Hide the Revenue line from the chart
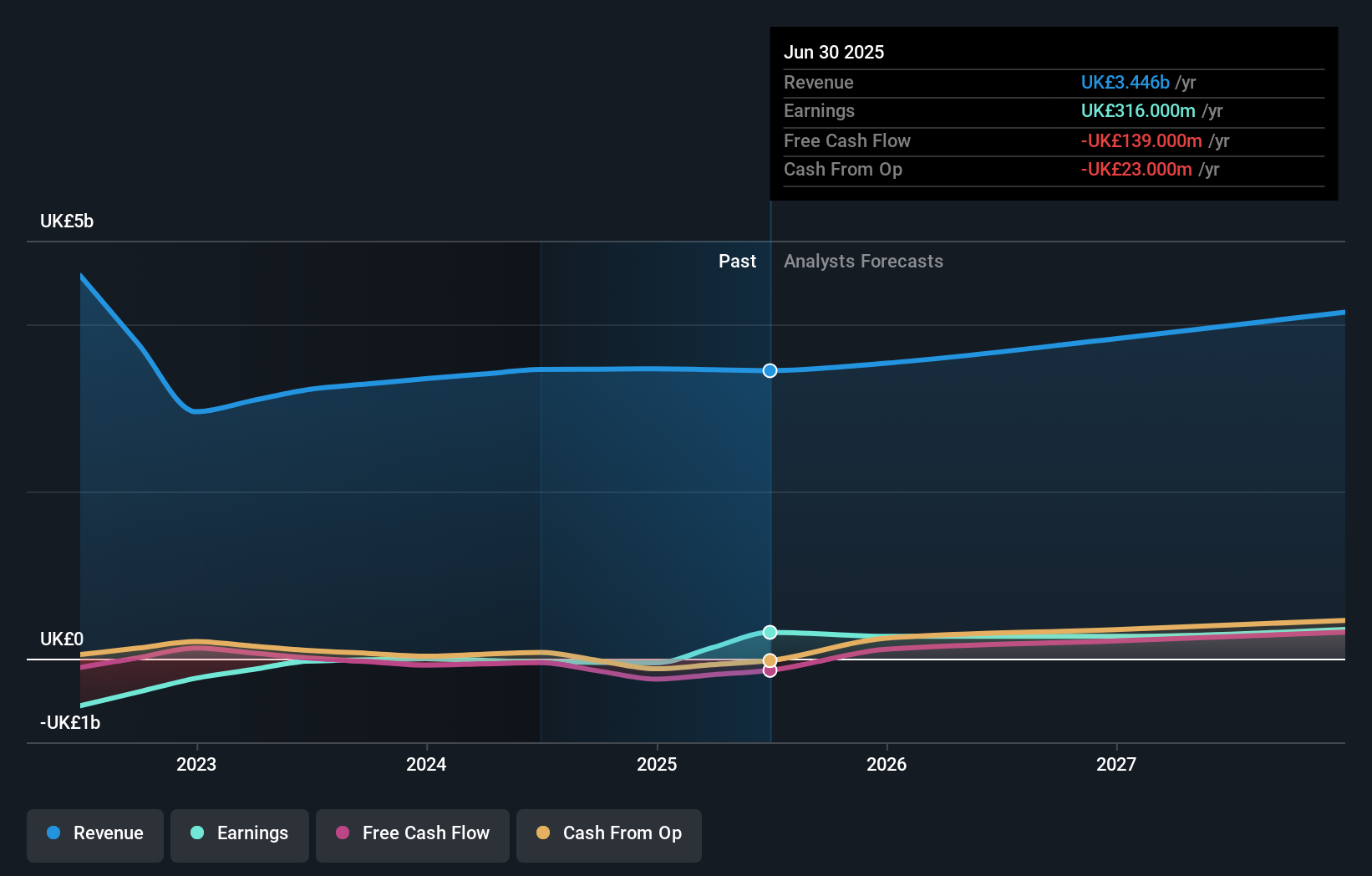Image resolution: width=1372 pixels, height=876 pixels. click(x=94, y=833)
